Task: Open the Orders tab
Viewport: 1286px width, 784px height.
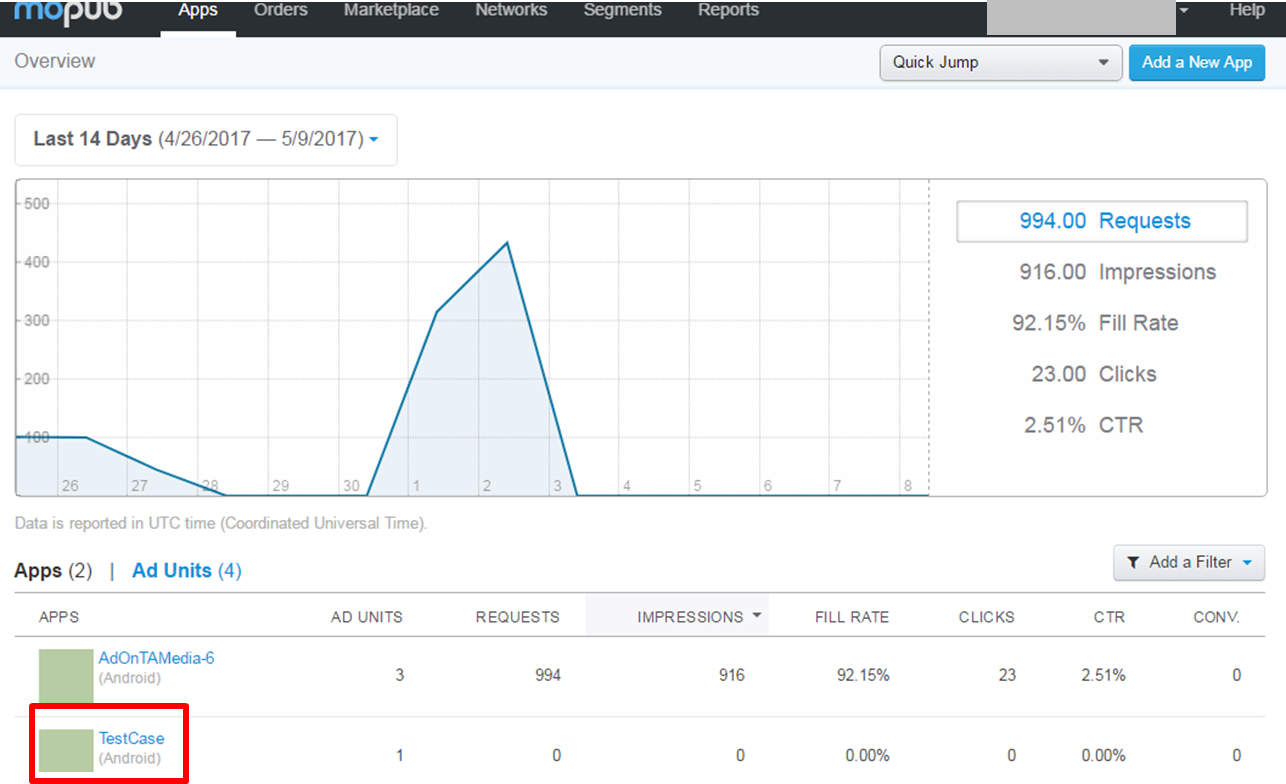Action: tap(281, 10)
